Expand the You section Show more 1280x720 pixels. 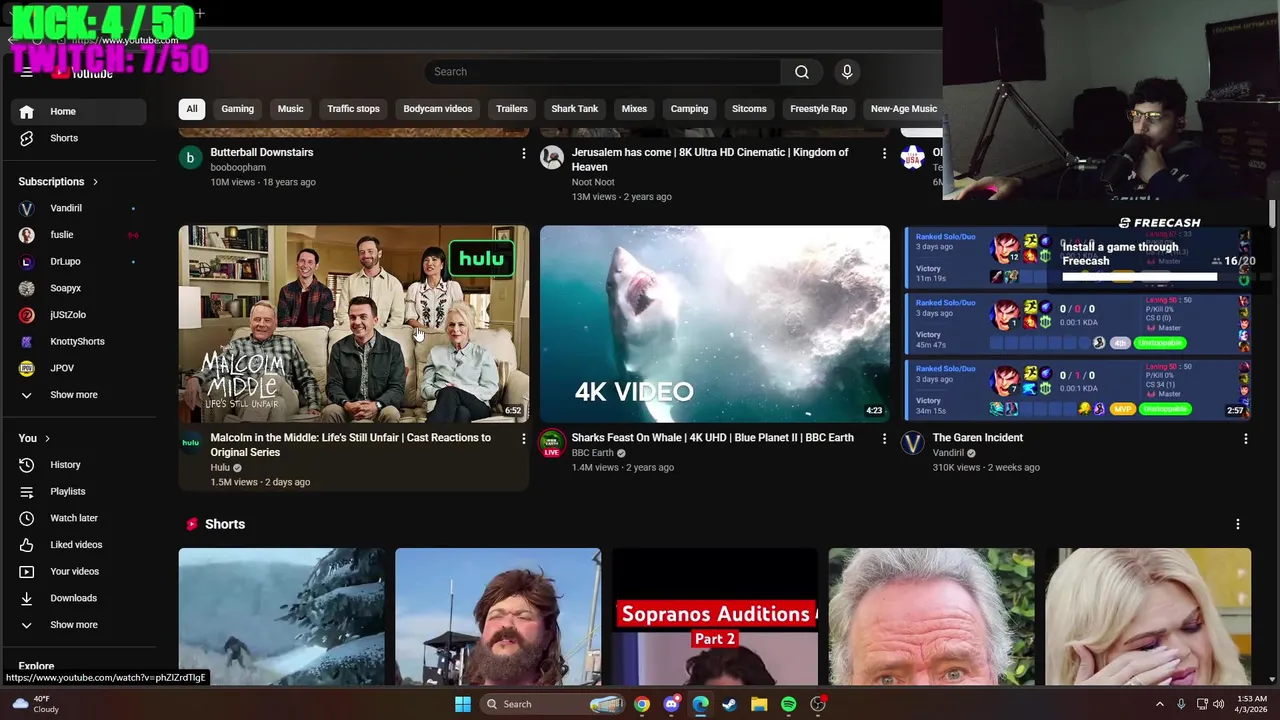78,625
